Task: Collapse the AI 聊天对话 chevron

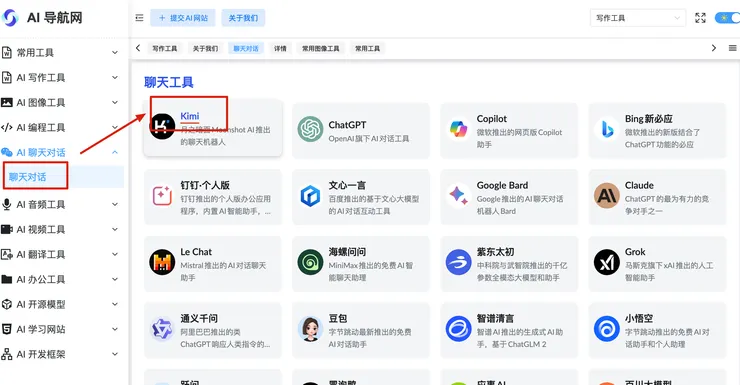Action: click(115, 152)
